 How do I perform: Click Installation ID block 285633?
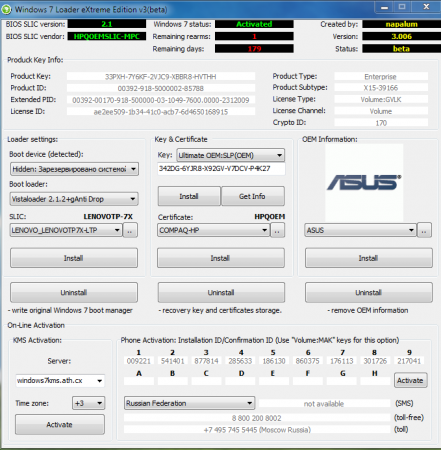click(x=240, y=361)
